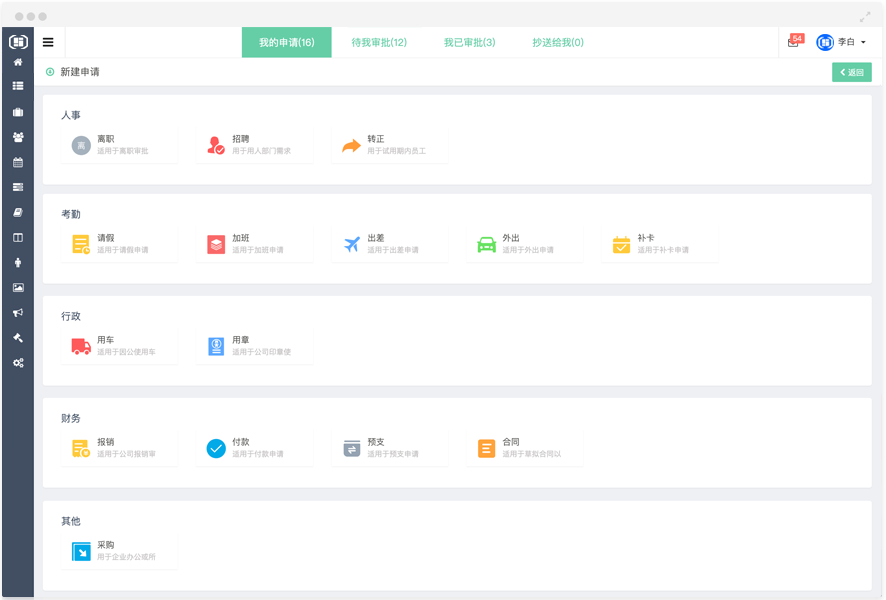The height and width of the screenshot is (600, 886).
Task: Open the megaphone announcements sidebar icon
Action: click(17, 312)
